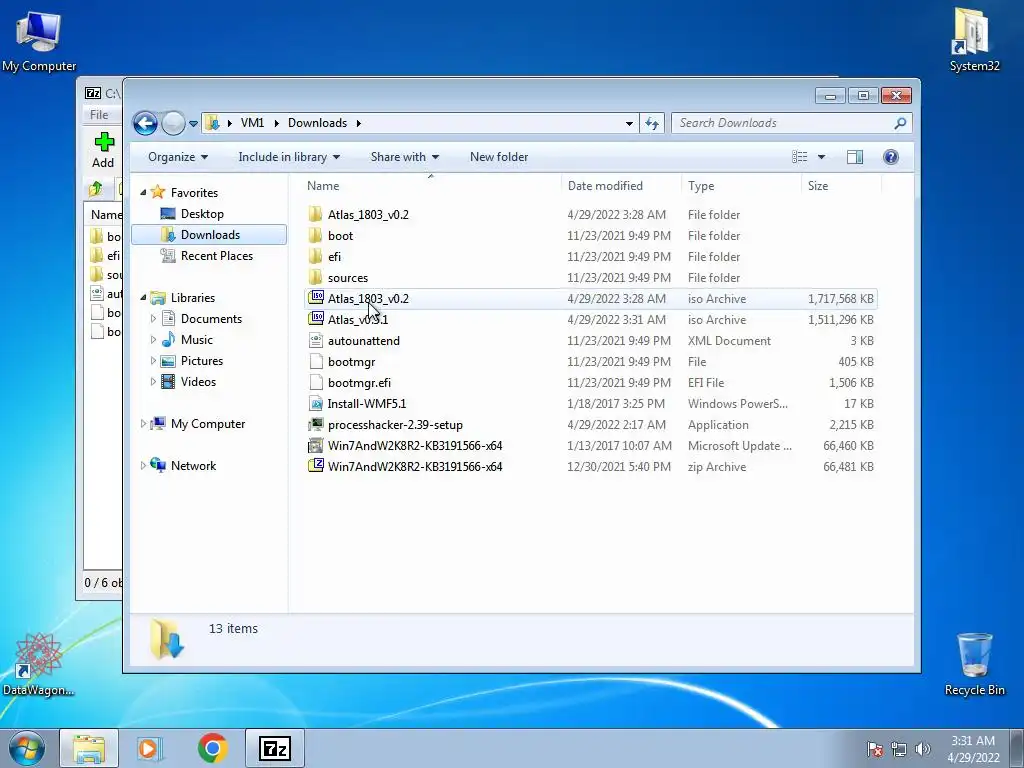Switch to 7-Zip from taskbar

(275, 748)
